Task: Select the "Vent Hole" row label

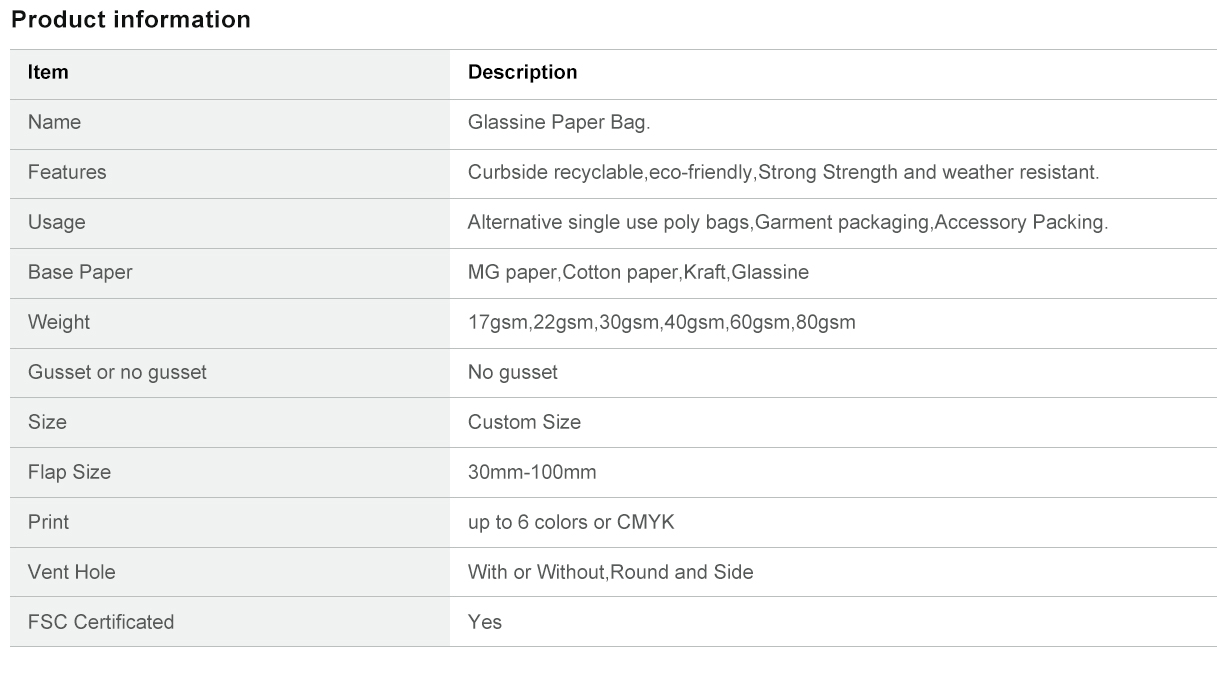Action: pyautogui.click(x=71, y=572)
